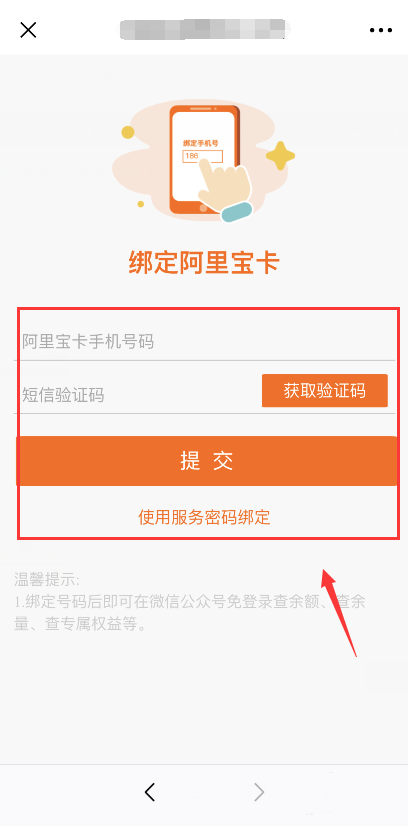
Task: Focus the 阿里宝卡手机号码 input field
Action: (204, 341)
